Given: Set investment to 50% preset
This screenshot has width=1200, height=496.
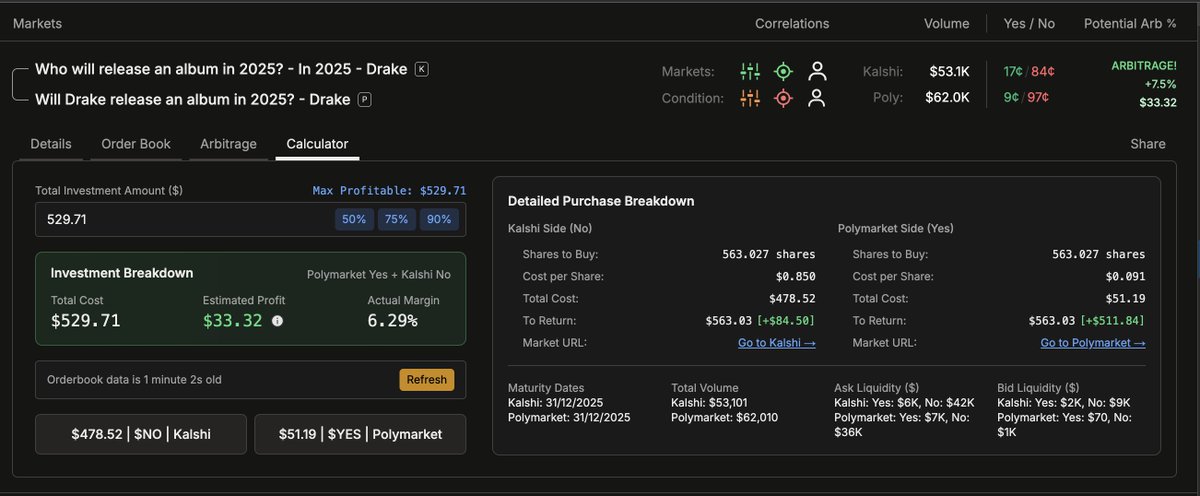Looking at the screenshot, I should pos(354,219).
